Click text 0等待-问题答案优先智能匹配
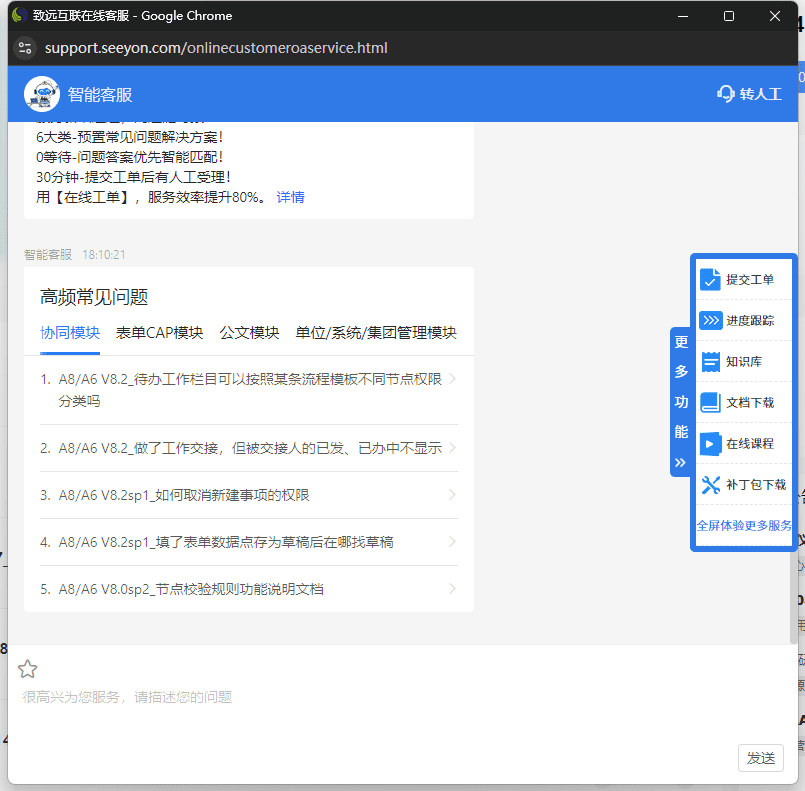This screenshot has width=805, height=791. coord(129,157)
